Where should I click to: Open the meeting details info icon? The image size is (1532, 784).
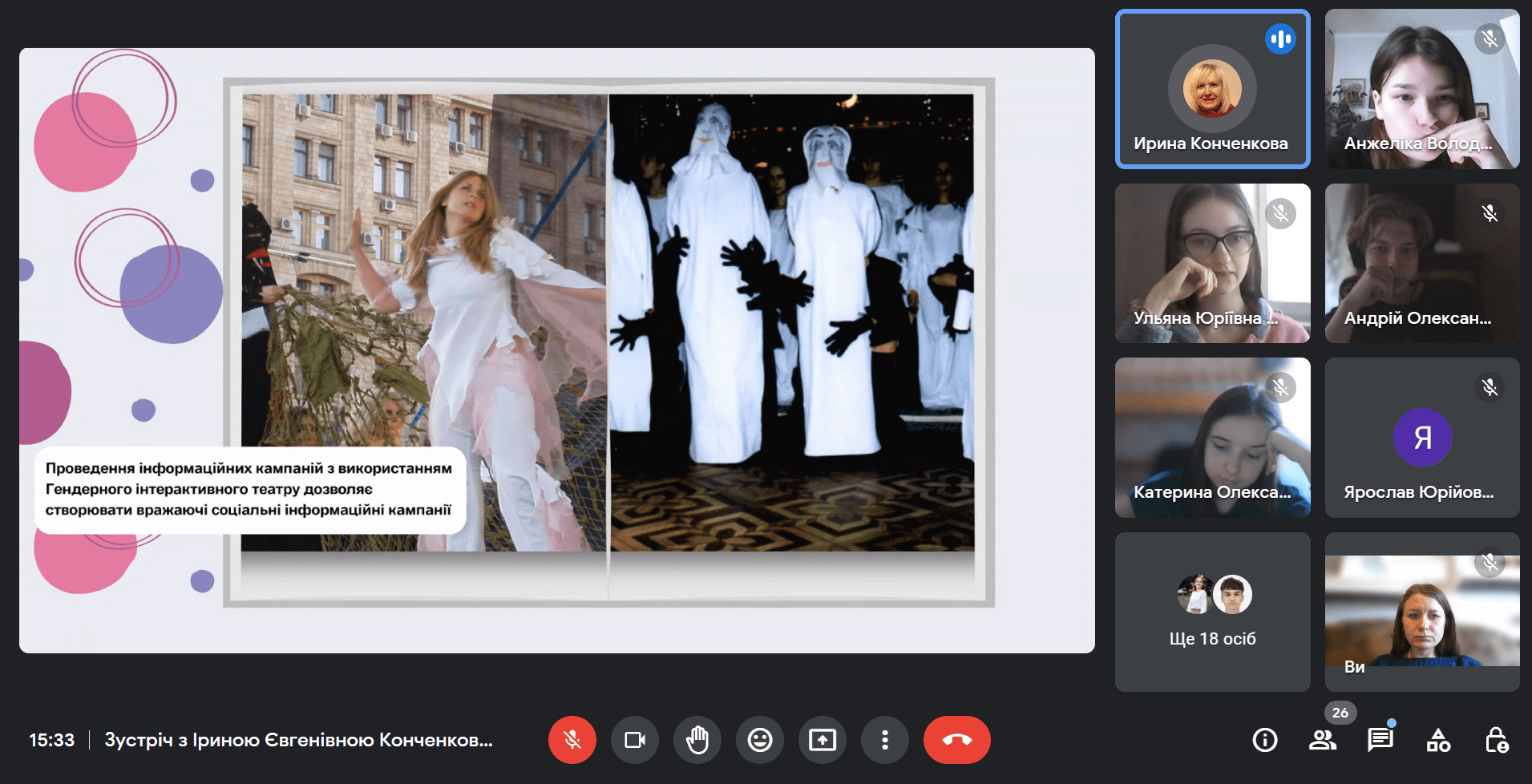1264,740
